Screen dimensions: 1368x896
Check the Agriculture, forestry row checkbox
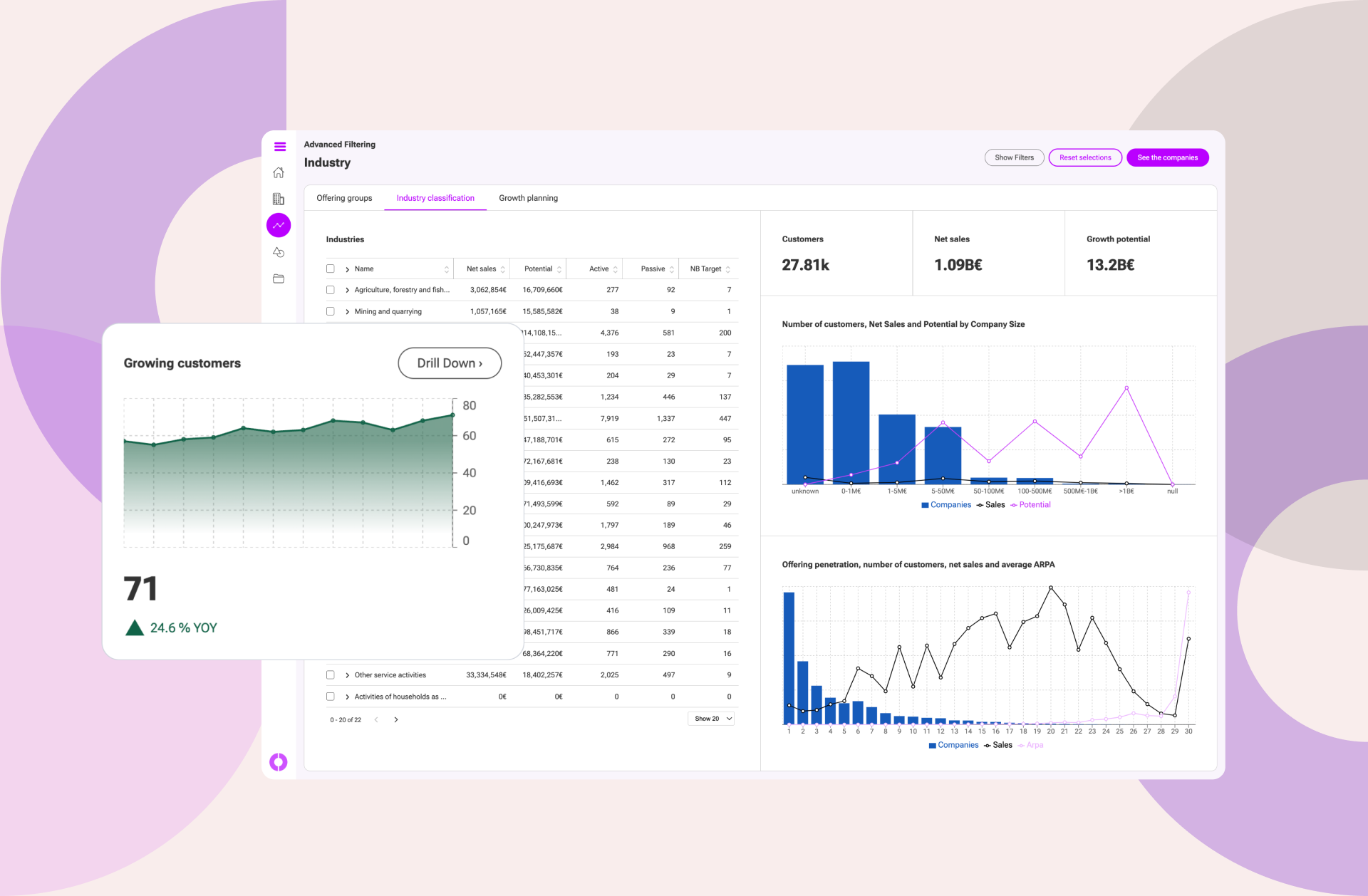click(331, 290)
